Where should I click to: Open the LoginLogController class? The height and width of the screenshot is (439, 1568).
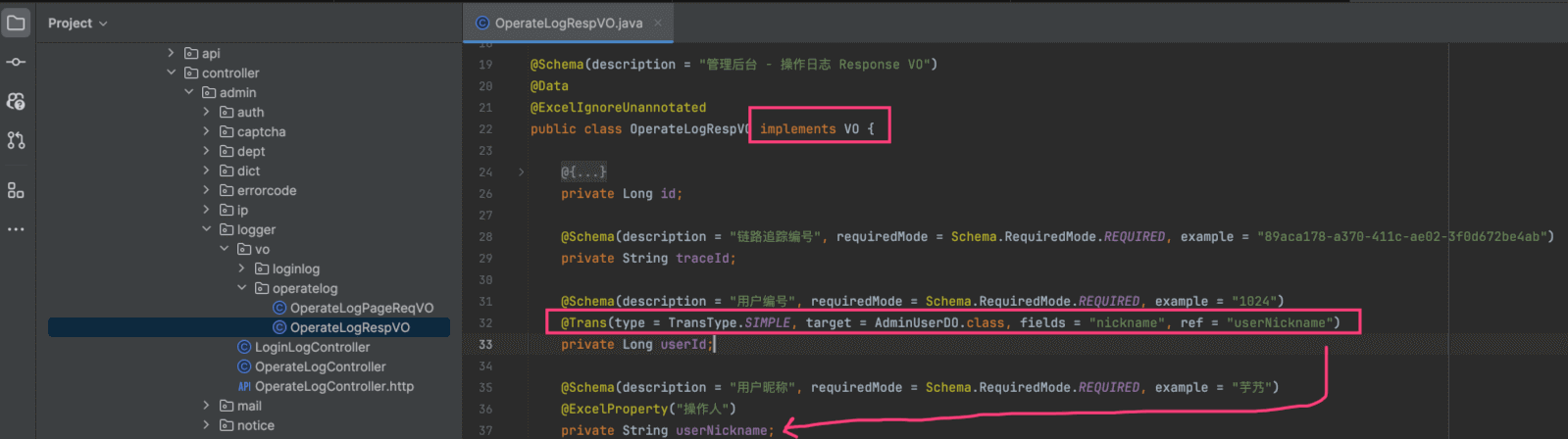tap(312, 347)
